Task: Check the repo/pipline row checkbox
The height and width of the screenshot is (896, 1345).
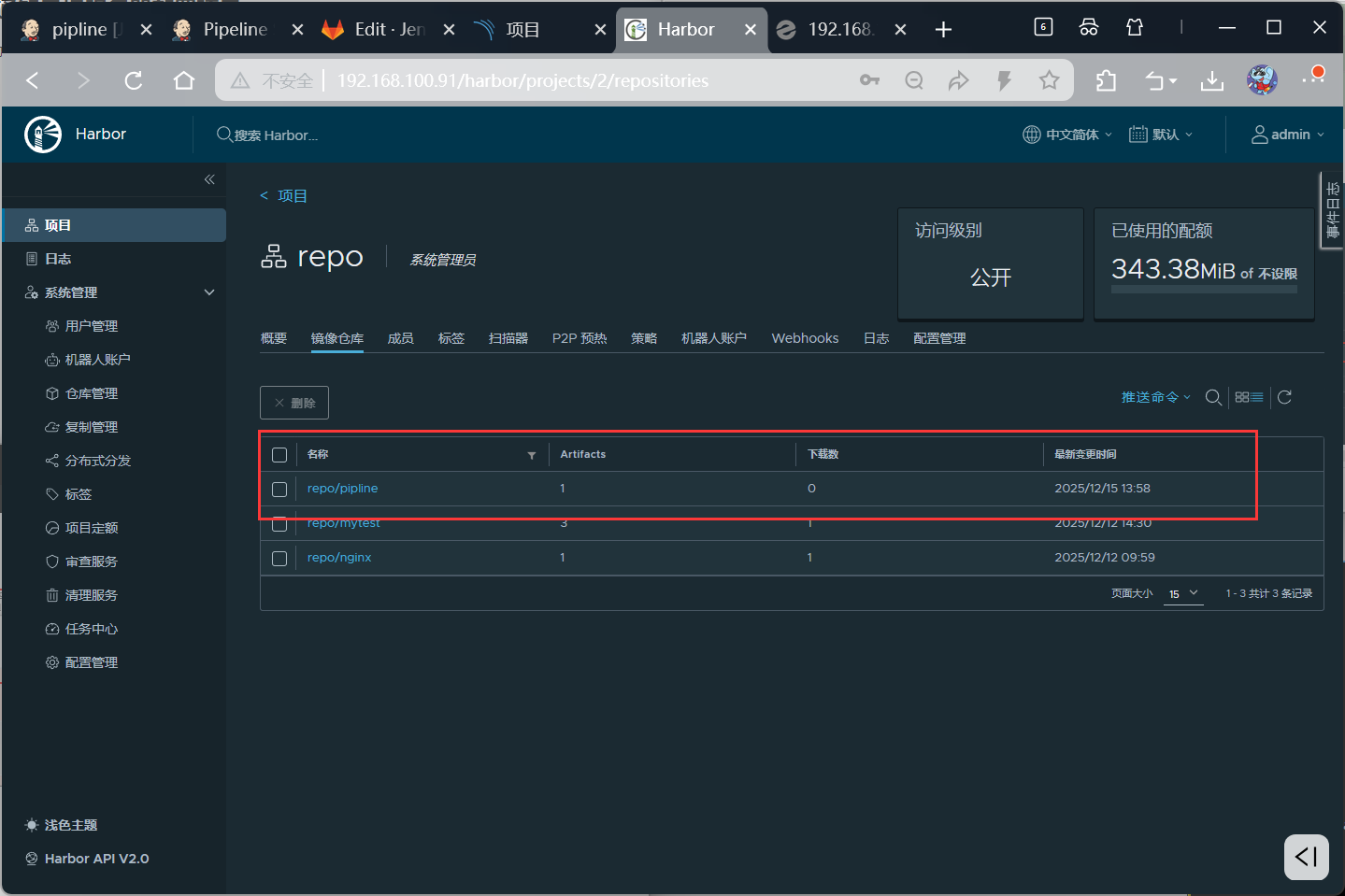Action: (x=279, y=490)
